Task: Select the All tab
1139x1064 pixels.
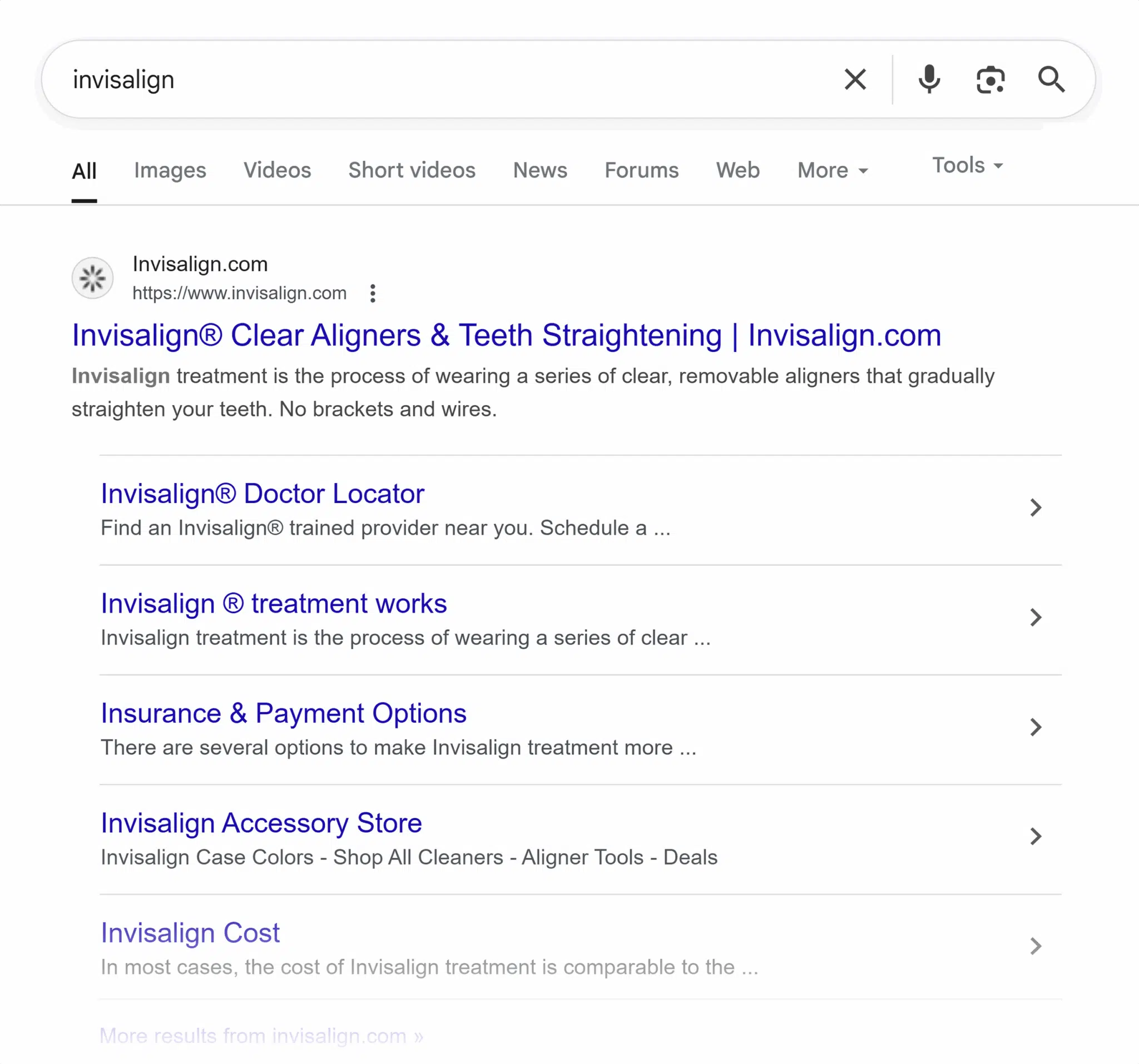Action: [x=84, y=171]
